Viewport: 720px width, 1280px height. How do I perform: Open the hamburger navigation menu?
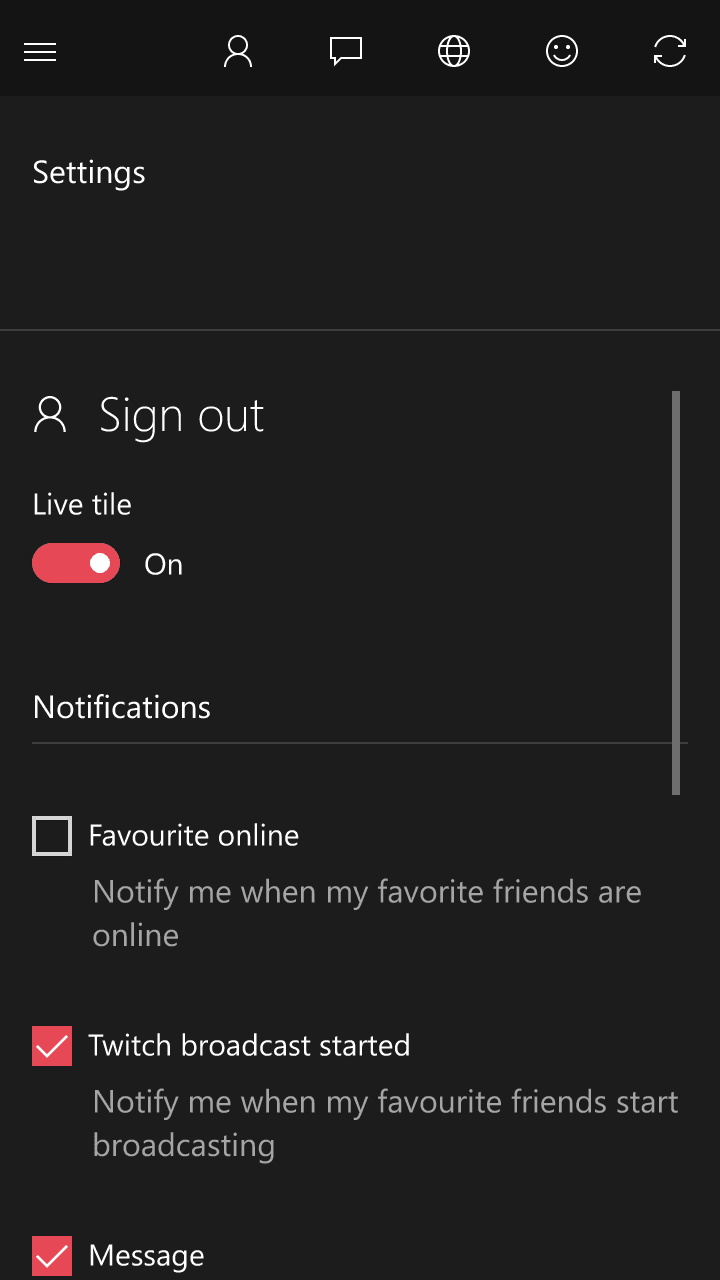[40, 52]
